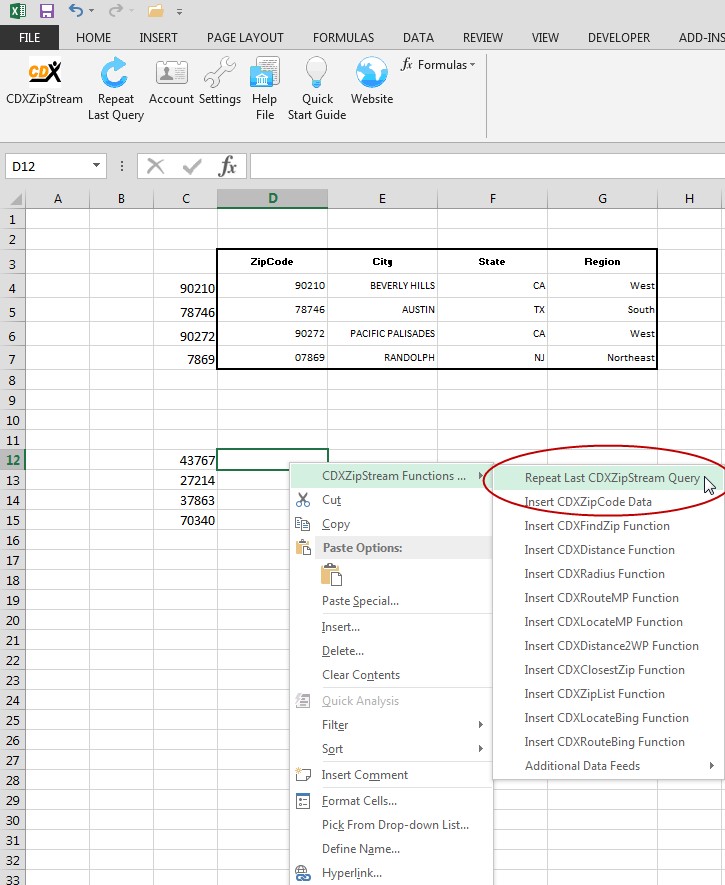The height and width of the screenshot is (885, 725).
Task: Click the Enter checkmark in formula bar
Action: coord(192,167)
